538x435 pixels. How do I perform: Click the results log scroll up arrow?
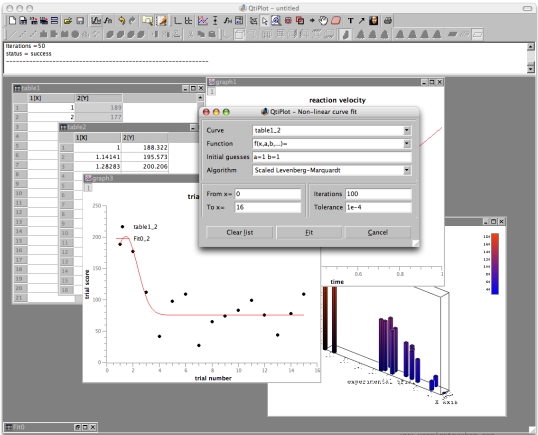[531, 47]
